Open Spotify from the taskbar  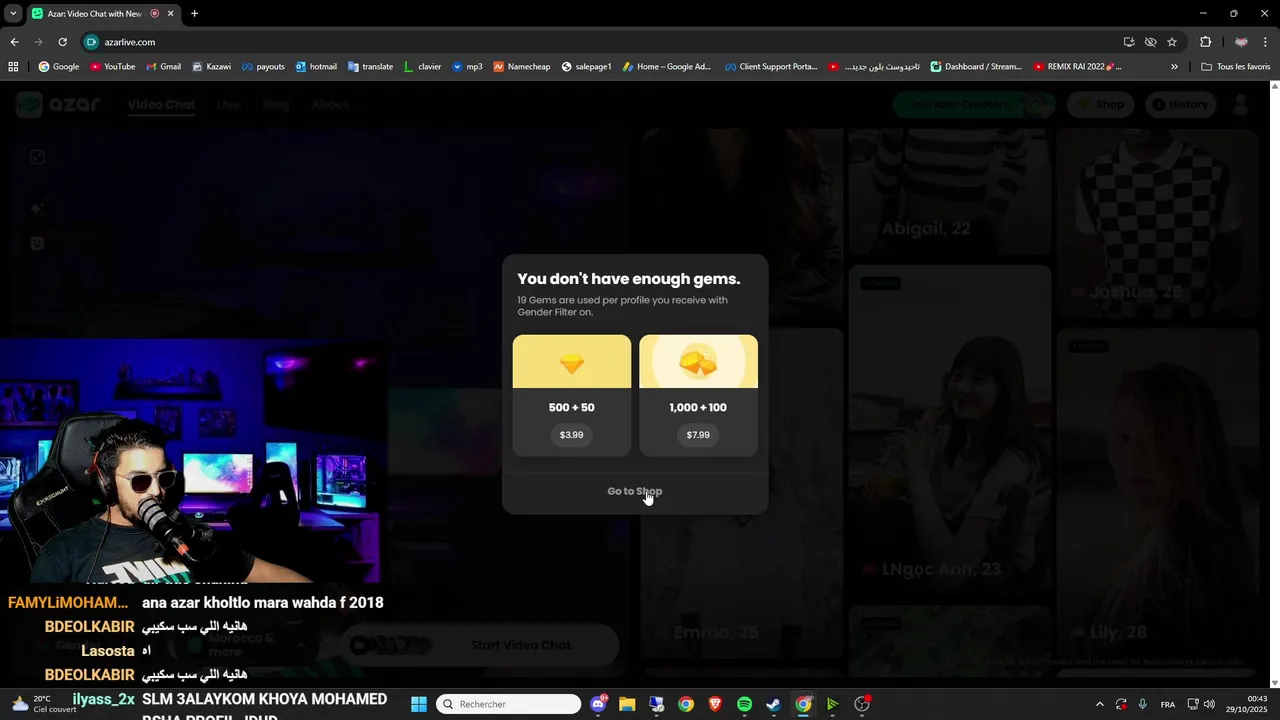[744, 704]
